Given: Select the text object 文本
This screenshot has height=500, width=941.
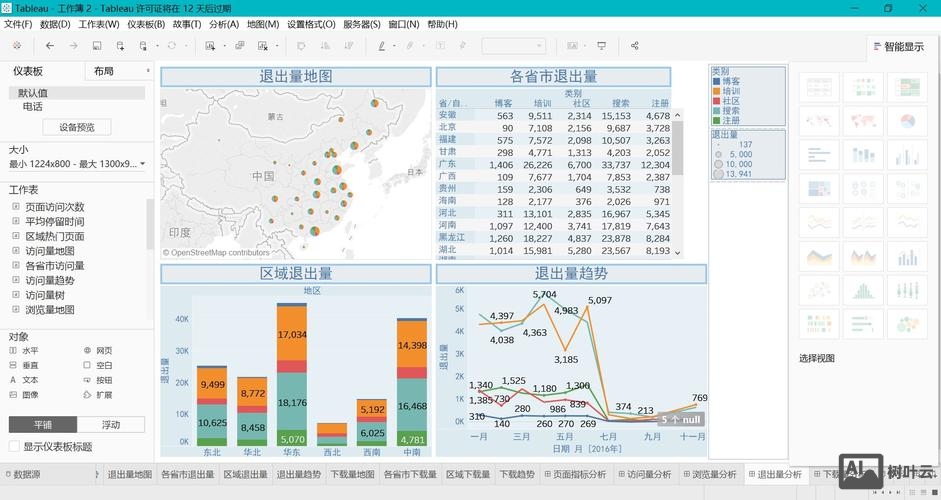Looking at the screenshot, I should pyautogui.click(x=25, y=380).
